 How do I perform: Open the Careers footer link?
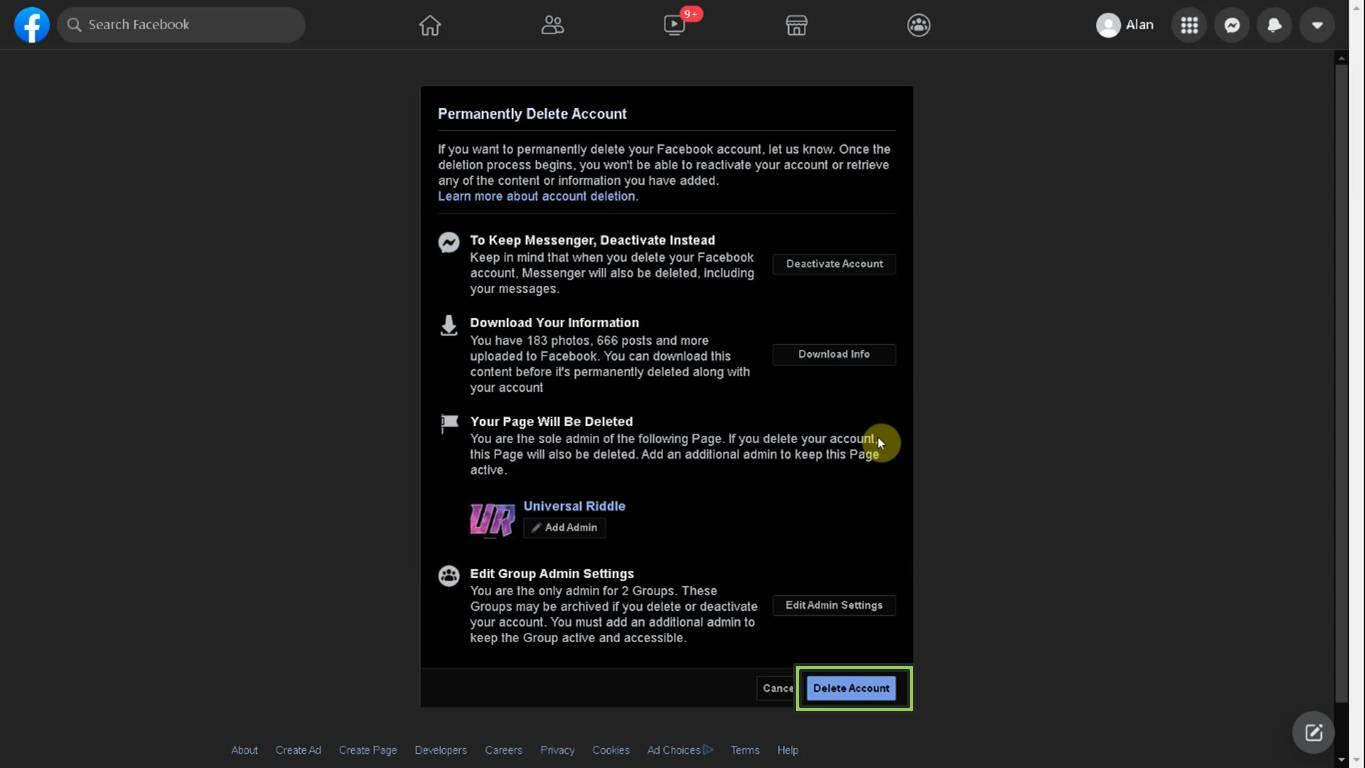[504, 750]
